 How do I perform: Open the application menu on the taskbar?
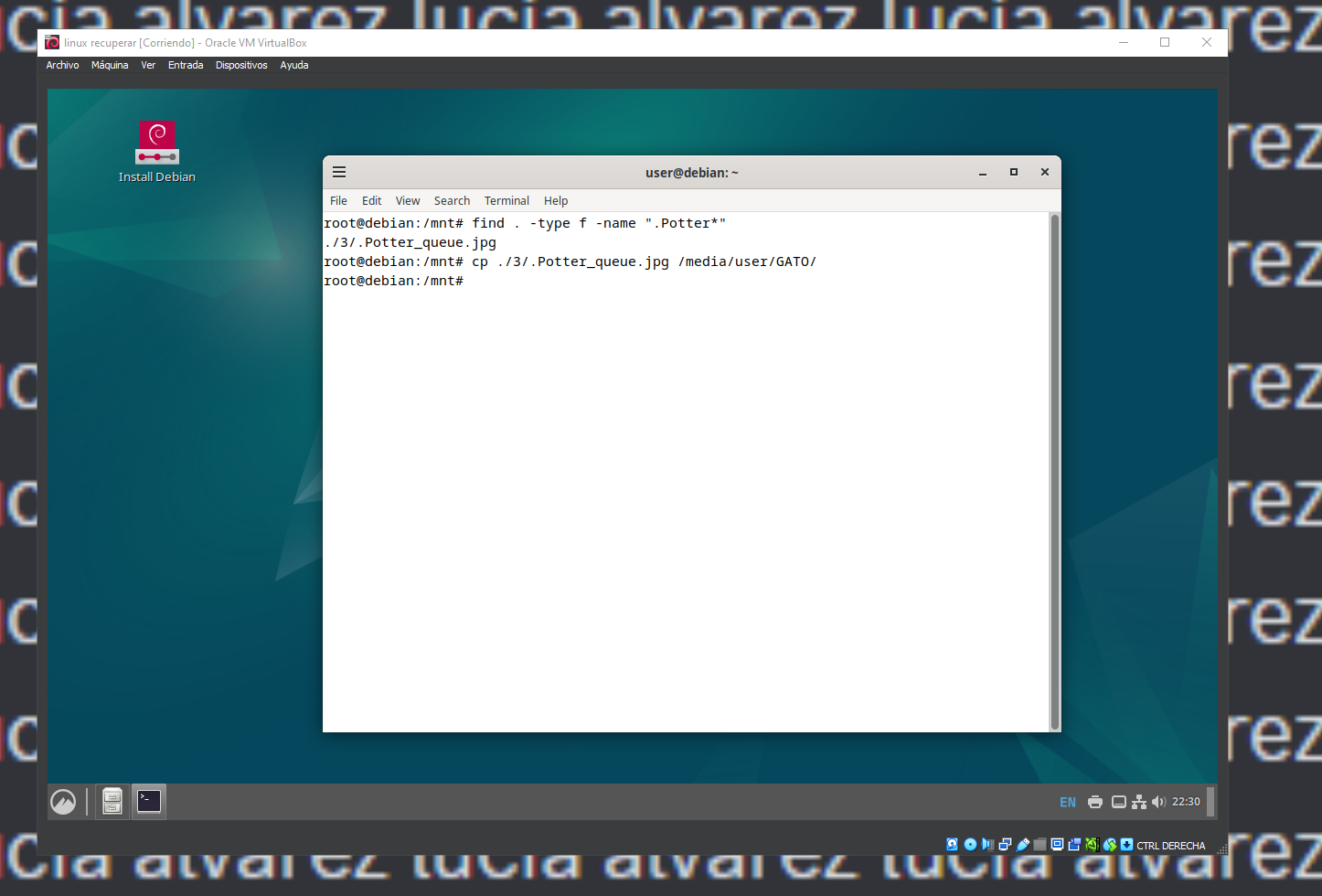click(63, 801)
